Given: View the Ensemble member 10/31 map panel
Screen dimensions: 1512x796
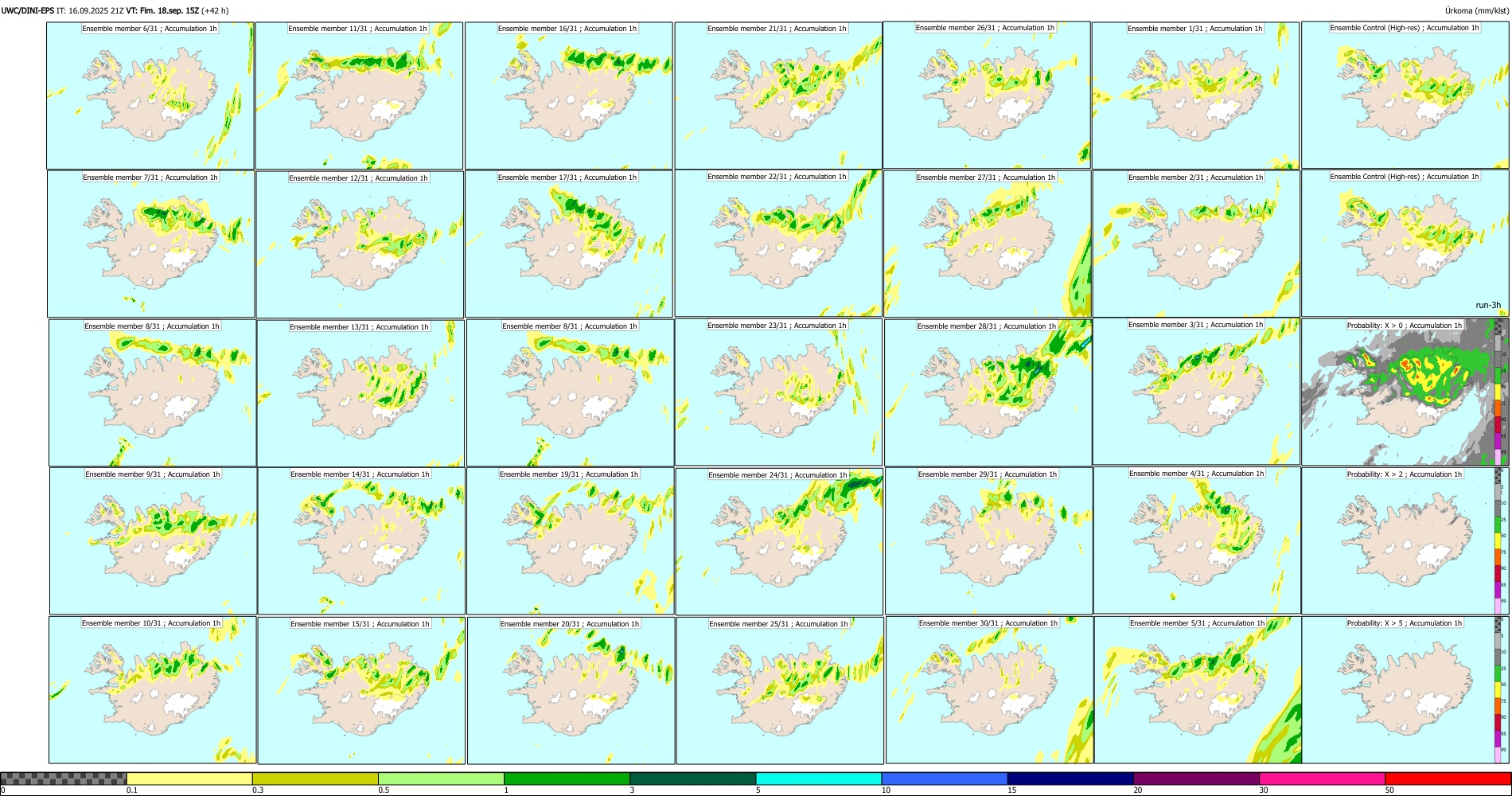Looking at the screenshot, I should (x=152, y=690).
